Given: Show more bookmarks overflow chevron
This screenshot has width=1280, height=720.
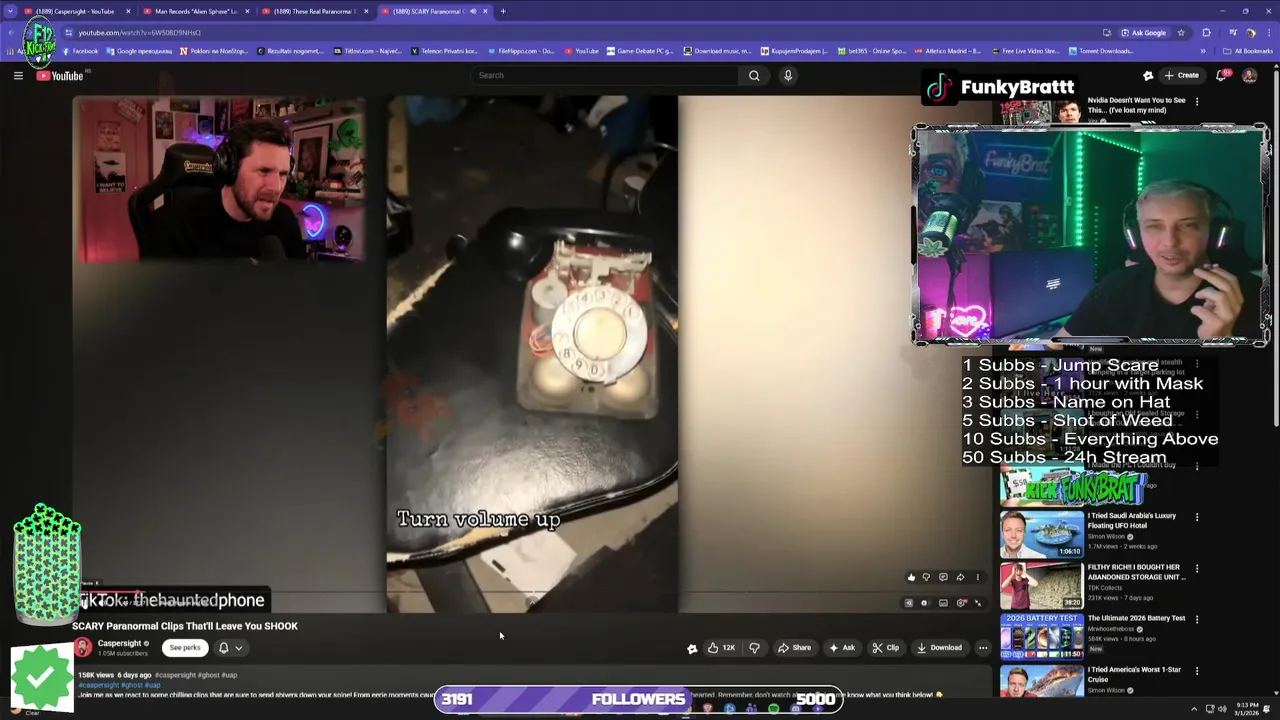Looking at the screenshot, I should 1204,51.
